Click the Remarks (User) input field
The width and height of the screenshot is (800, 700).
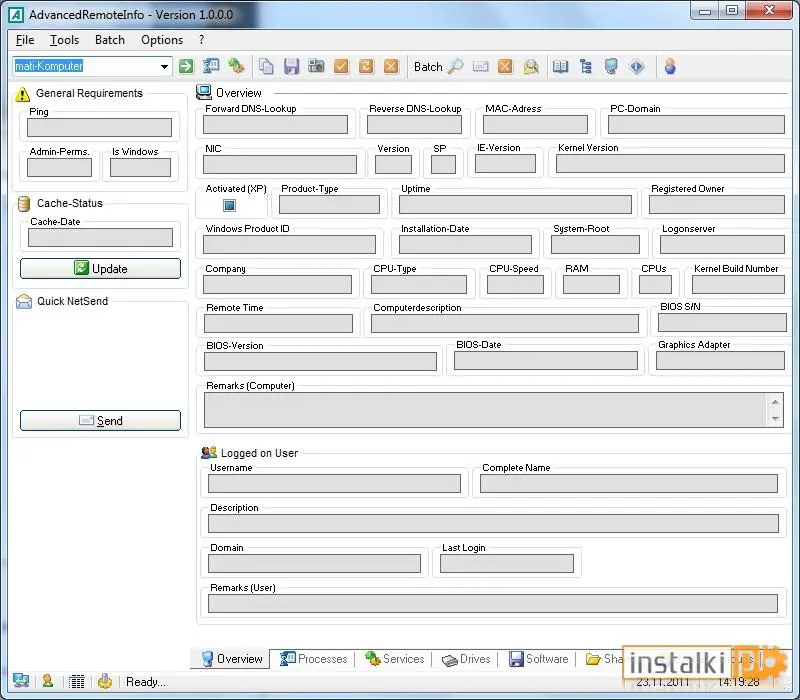(493, 603)
